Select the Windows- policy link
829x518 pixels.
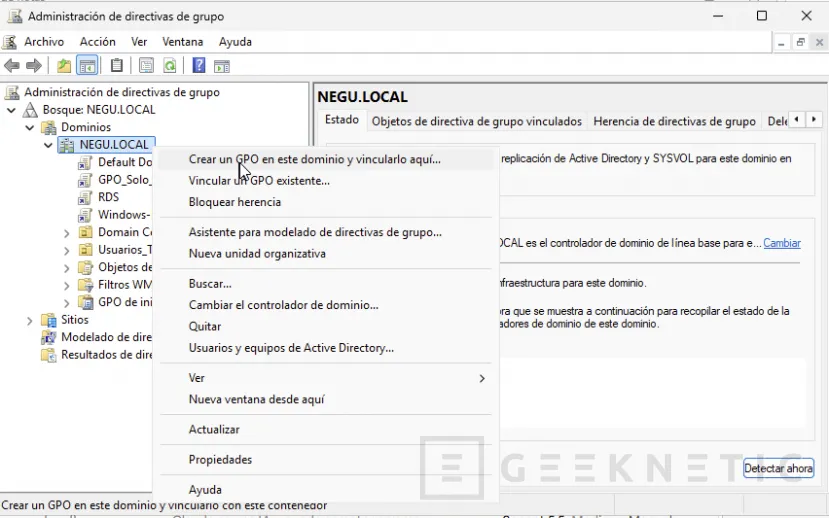pyautogui.click(x=124, y=215)
